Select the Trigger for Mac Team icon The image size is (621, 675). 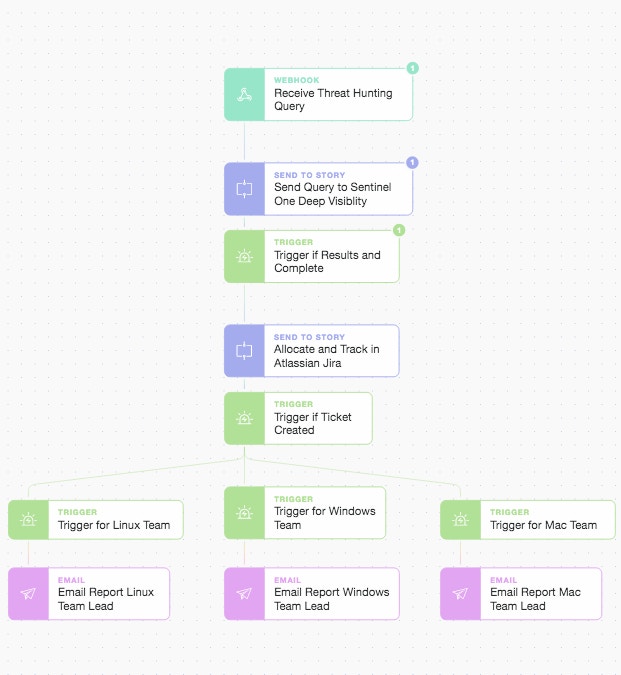[460, 520]
